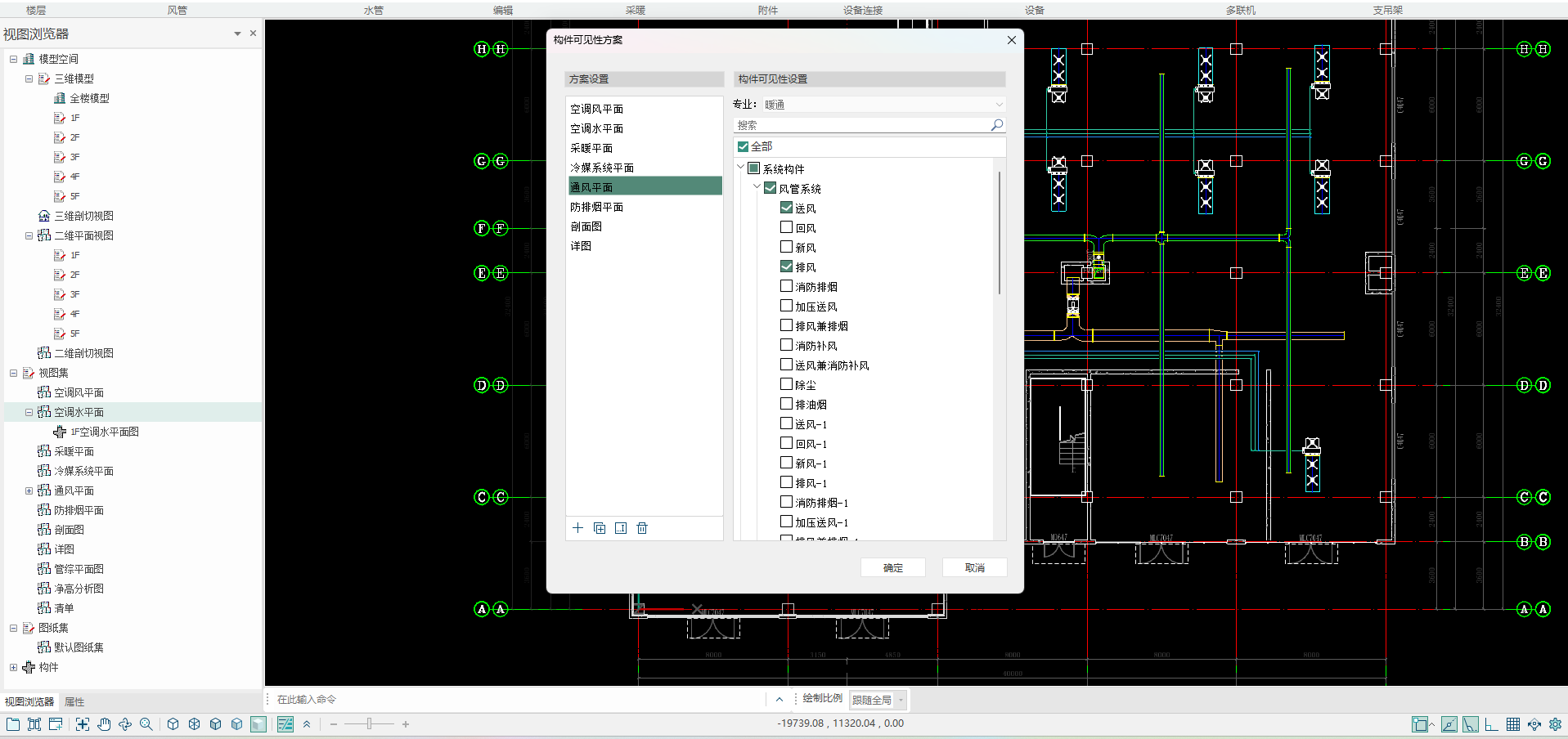This screenshot has height=739, width=1568.
Task: Click the rename scheme icon
Action: [x=621, y=528]
